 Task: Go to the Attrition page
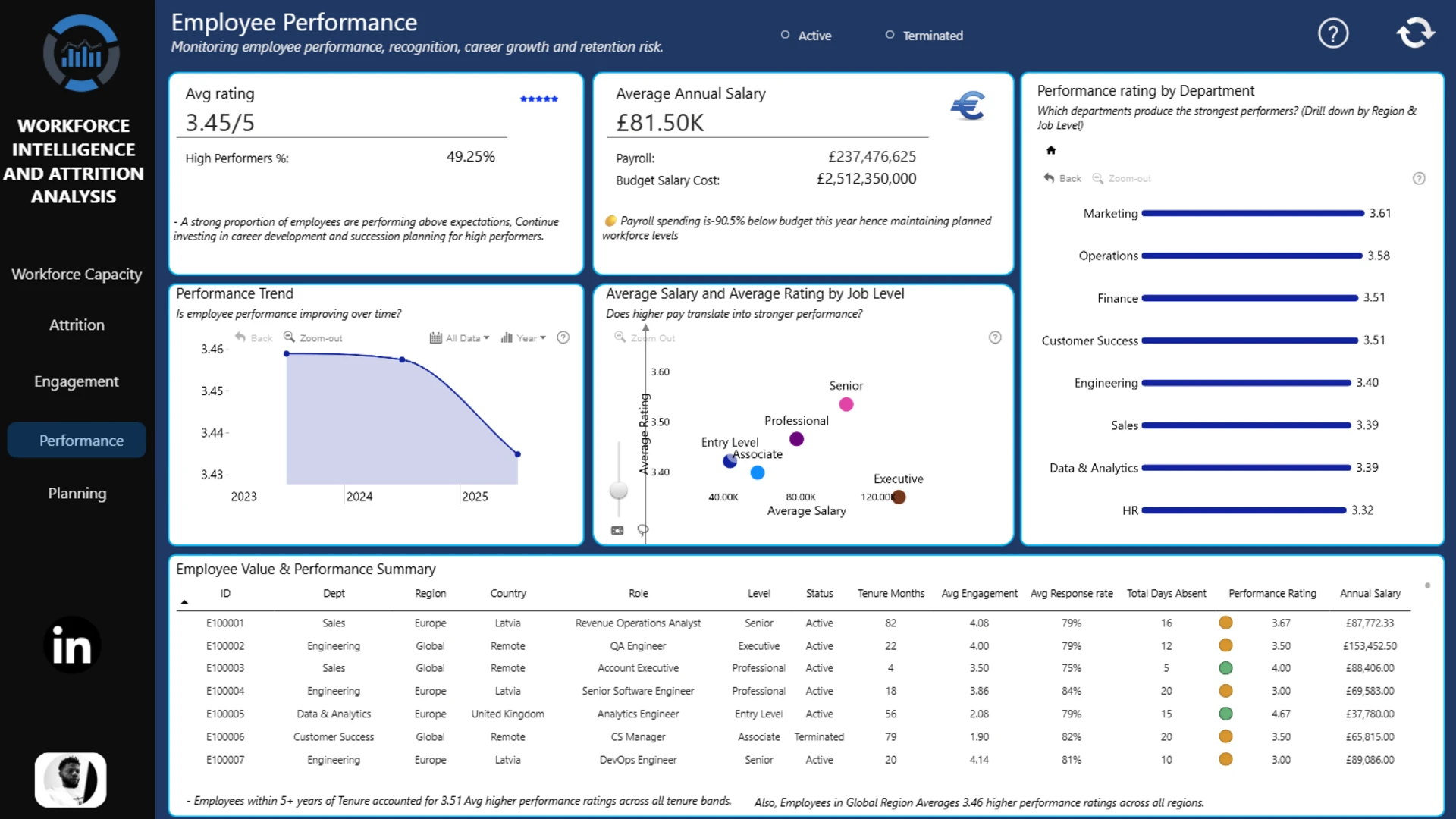pos(77,325)
